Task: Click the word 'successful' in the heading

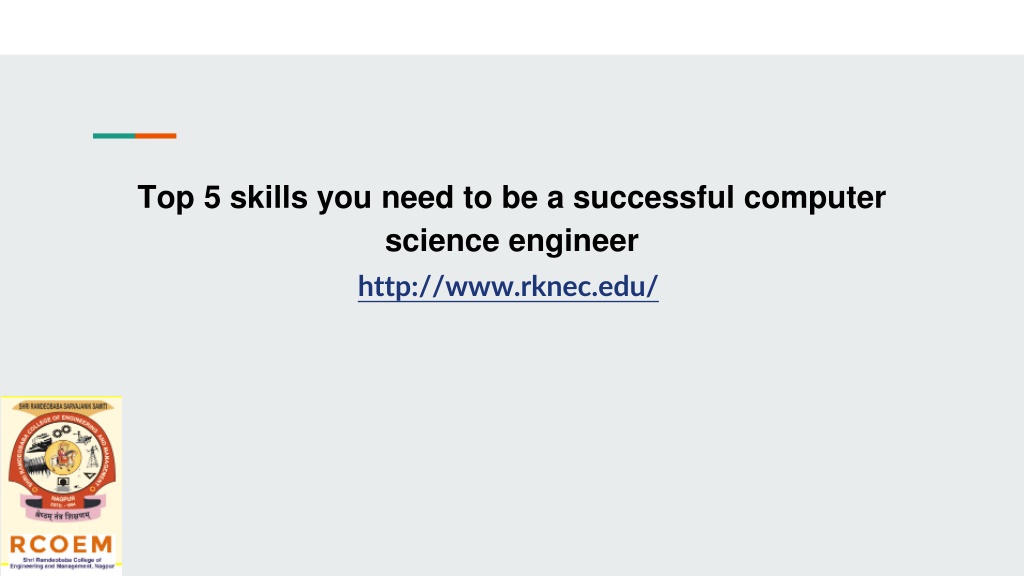Action: [x=653, y=197]
